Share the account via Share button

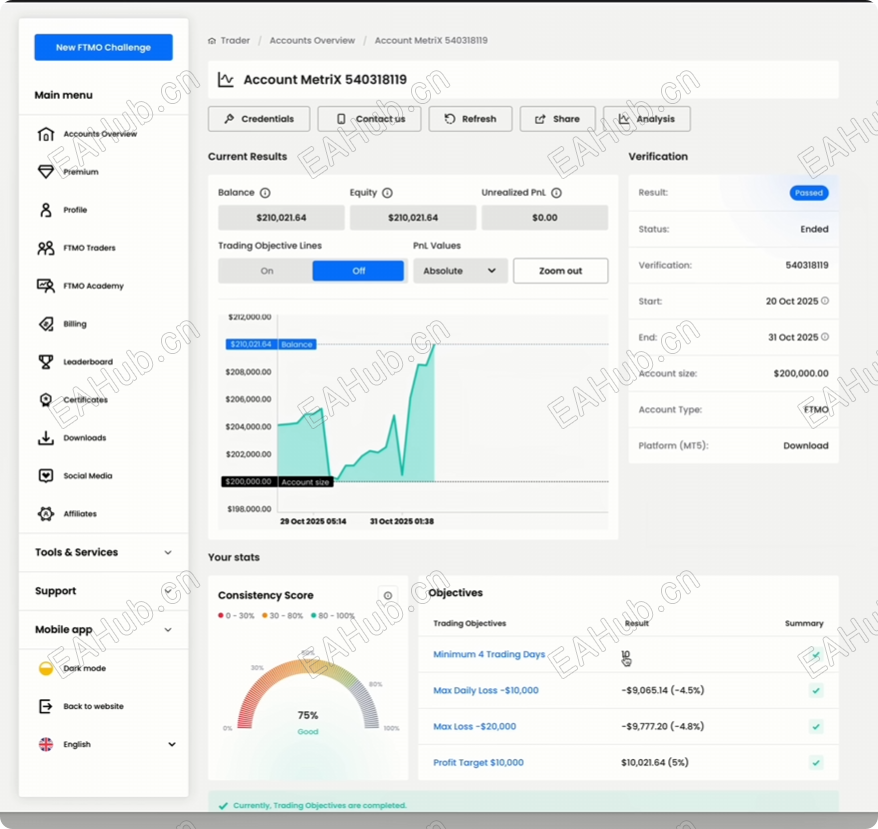pyautogui.click(x=557, y=119)
